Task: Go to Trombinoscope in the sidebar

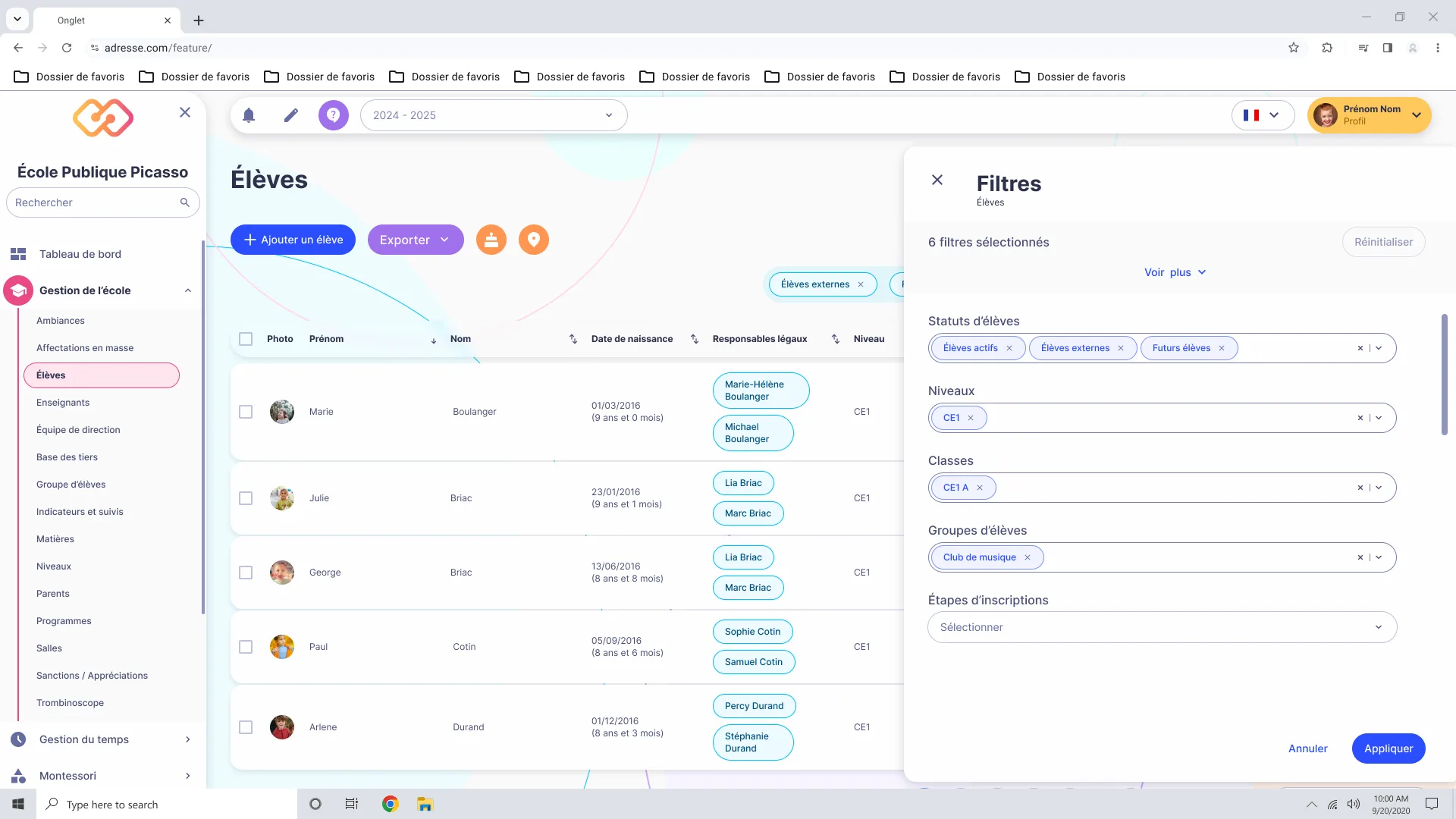Action: pyautogui.click(x=71, y=703)
